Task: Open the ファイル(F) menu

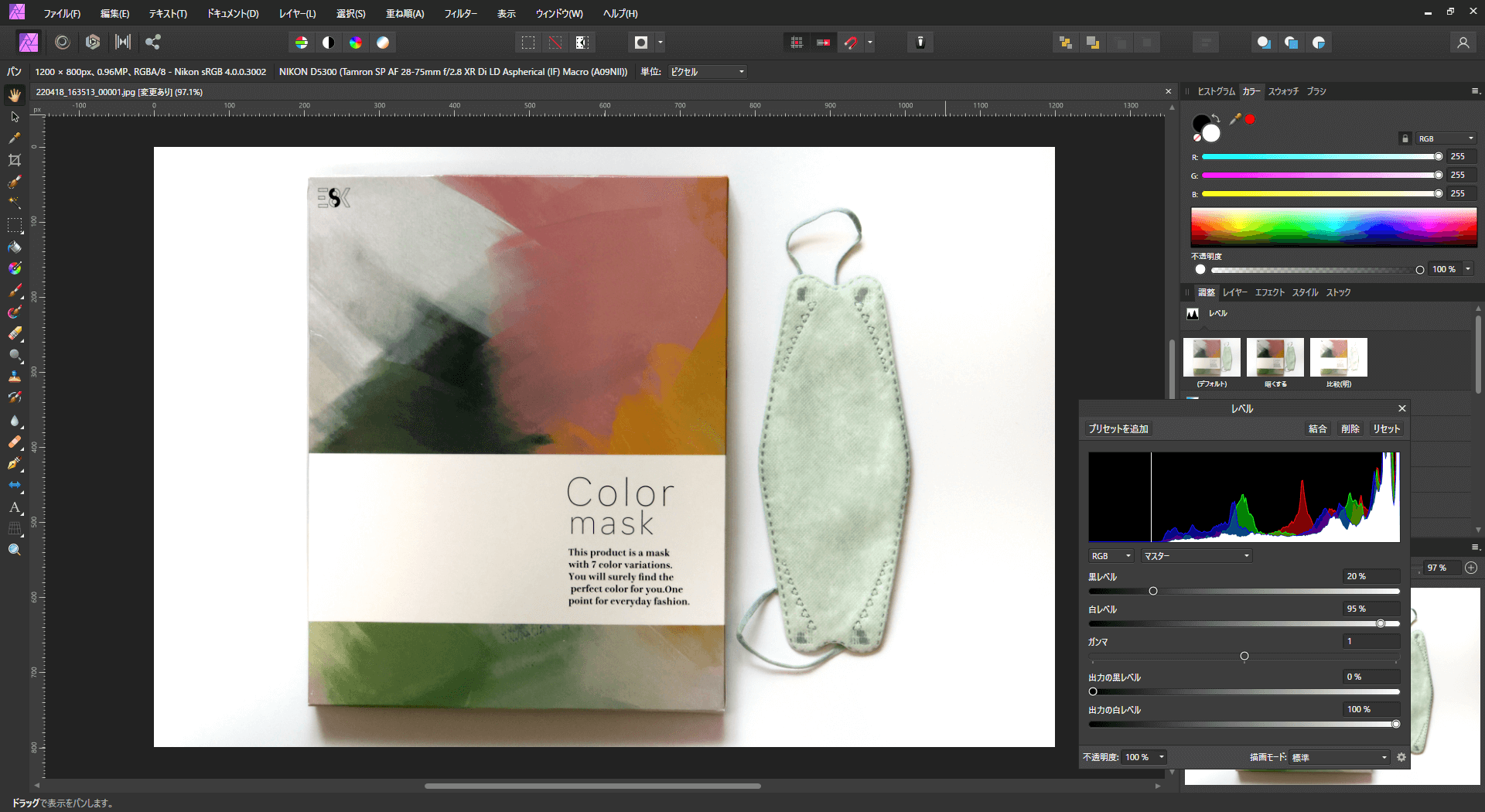Action: (x=62, y=14)
